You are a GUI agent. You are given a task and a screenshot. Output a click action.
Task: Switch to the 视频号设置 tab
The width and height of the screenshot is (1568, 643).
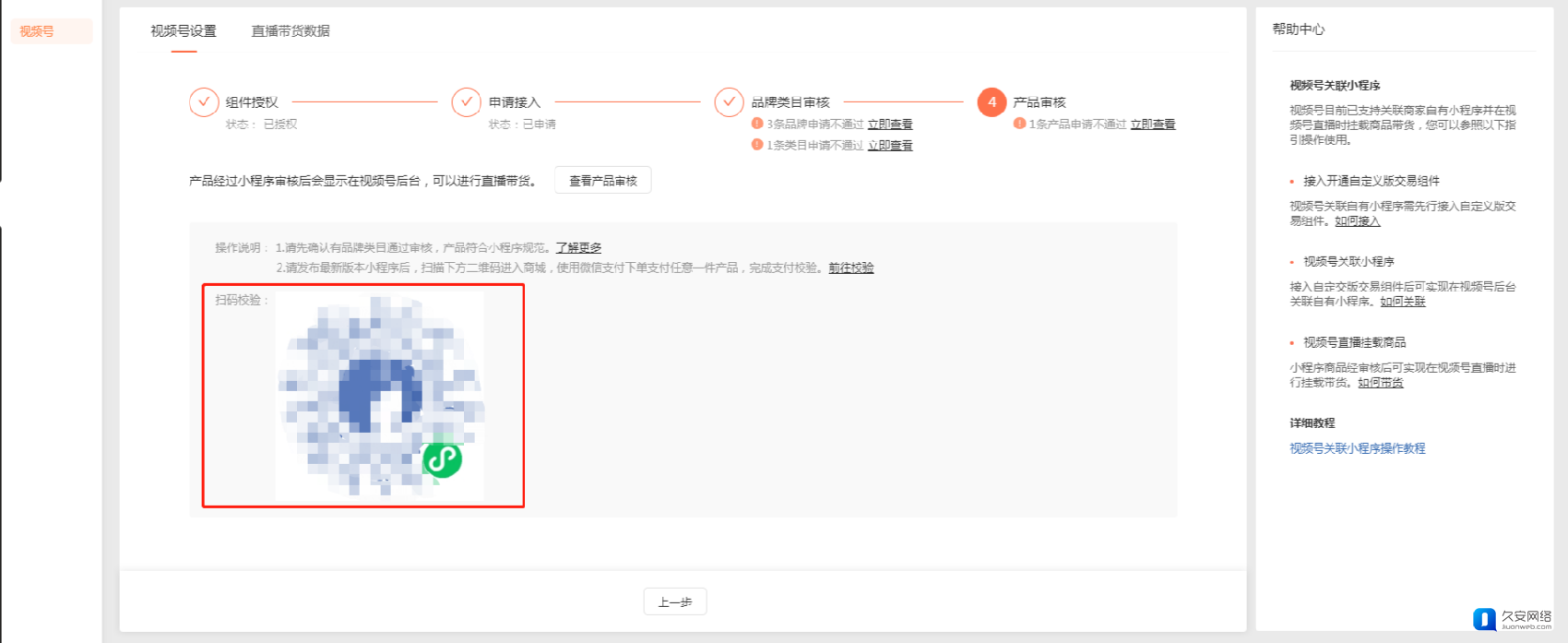(184, 31)
